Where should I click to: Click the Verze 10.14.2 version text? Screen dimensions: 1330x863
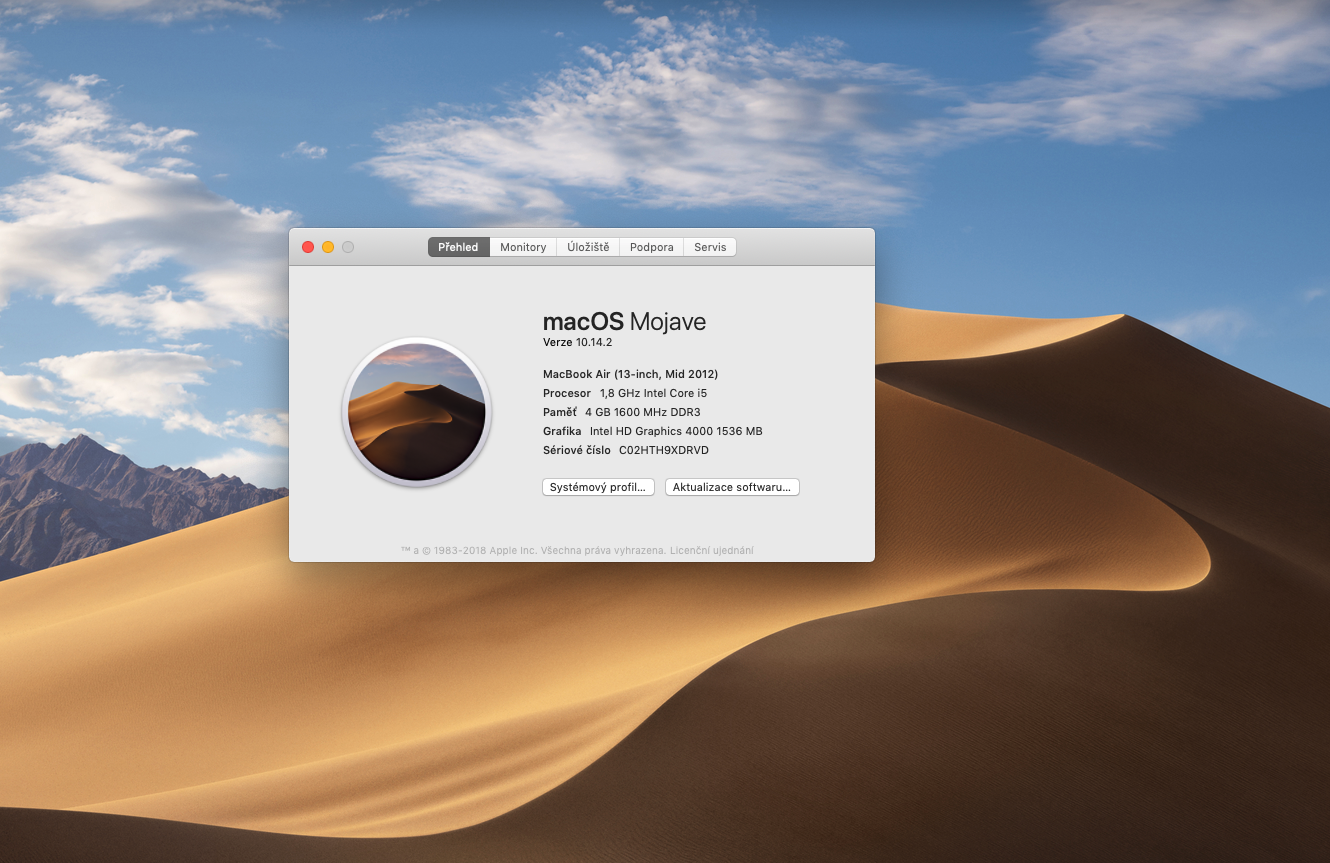pyautogui.click(x=577, y=342)
